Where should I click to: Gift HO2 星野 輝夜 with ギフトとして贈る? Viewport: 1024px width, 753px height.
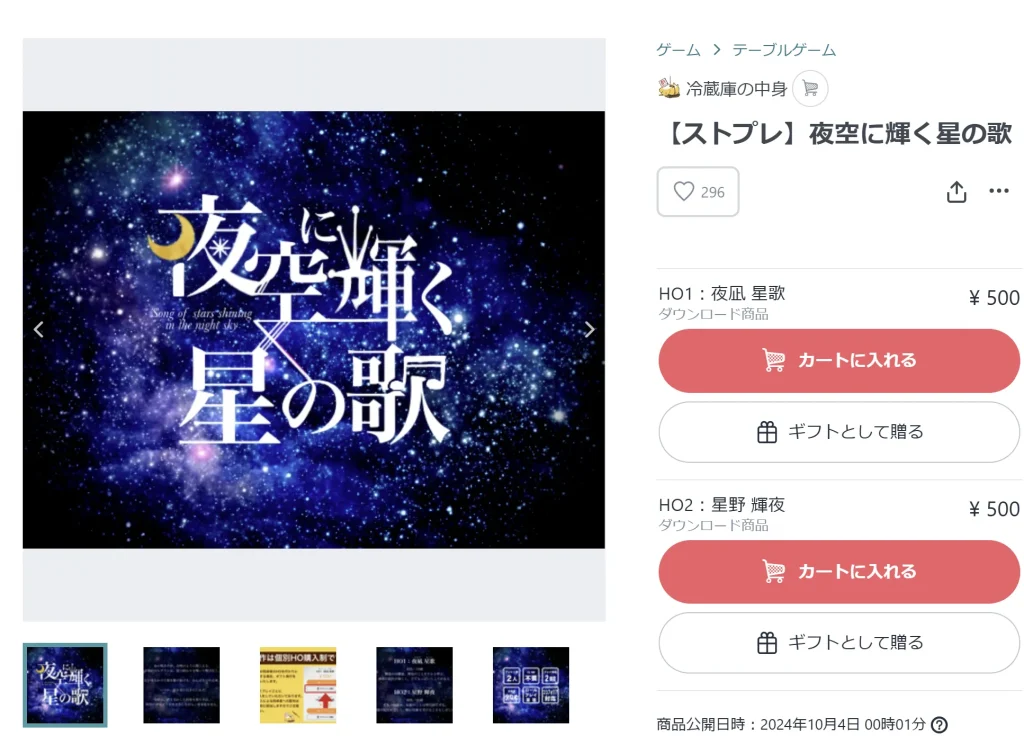point(839,643)
